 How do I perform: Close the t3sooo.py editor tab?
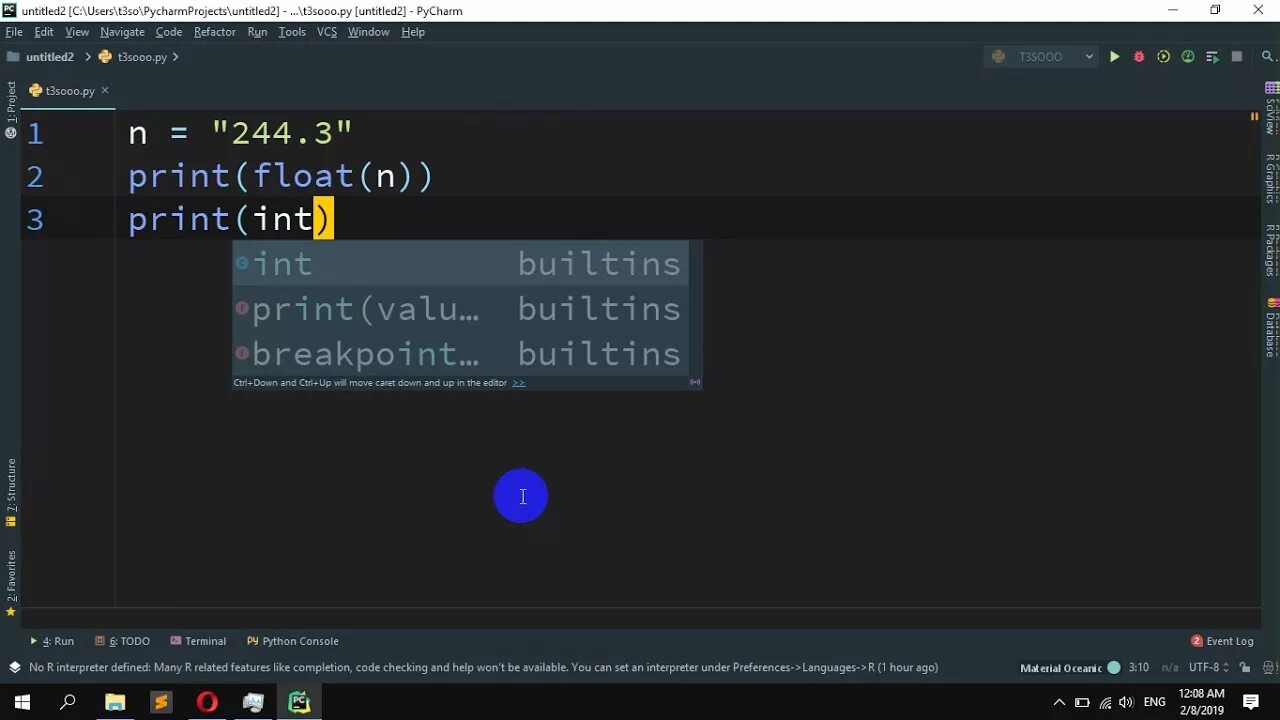click(104, 90)
